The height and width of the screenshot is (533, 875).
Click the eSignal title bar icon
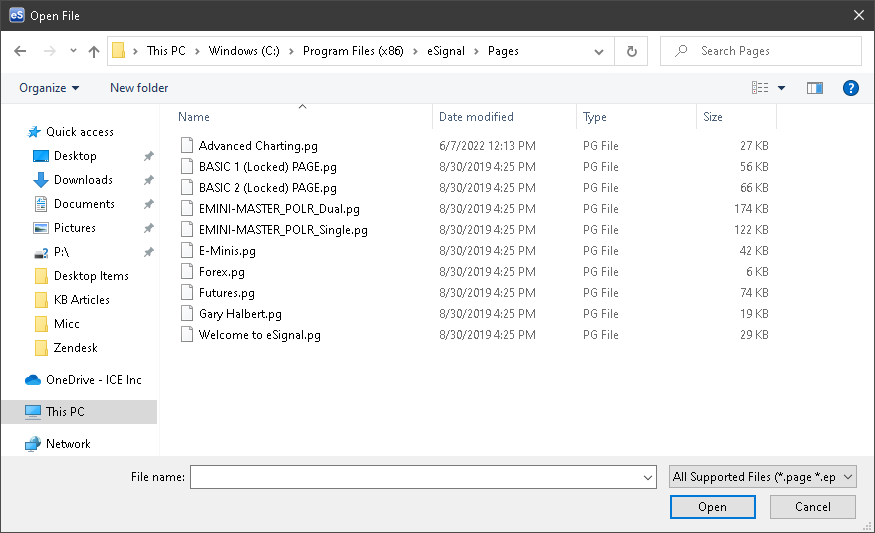(x=17, y=15)
